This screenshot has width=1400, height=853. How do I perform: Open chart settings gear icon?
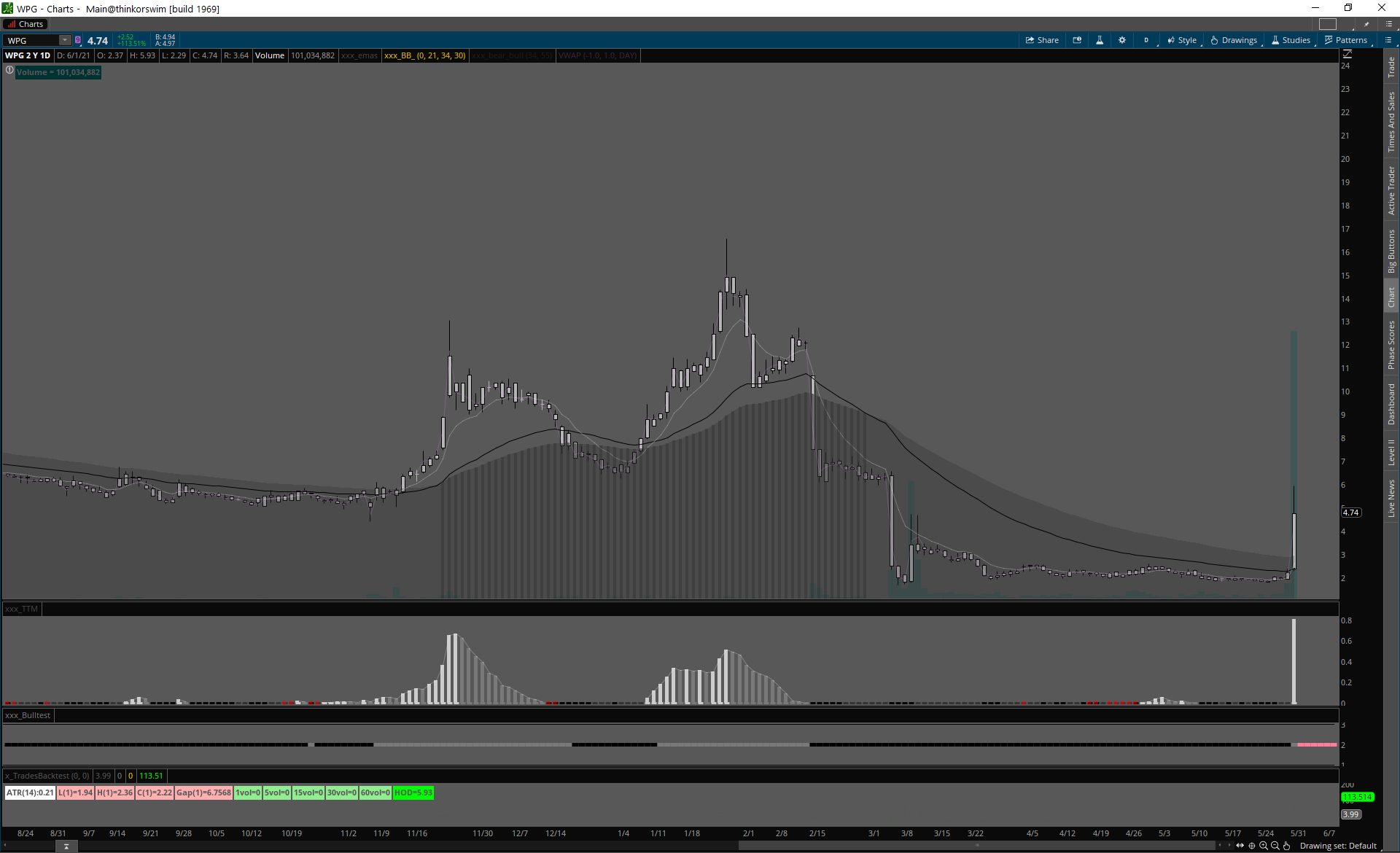click(1122, 40)
